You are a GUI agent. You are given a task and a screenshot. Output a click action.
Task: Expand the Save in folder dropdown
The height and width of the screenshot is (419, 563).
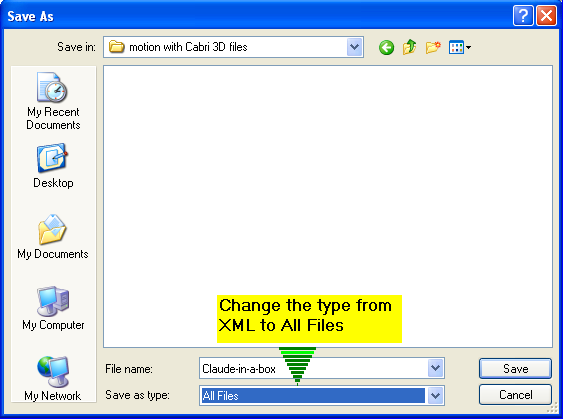[354, 47]
